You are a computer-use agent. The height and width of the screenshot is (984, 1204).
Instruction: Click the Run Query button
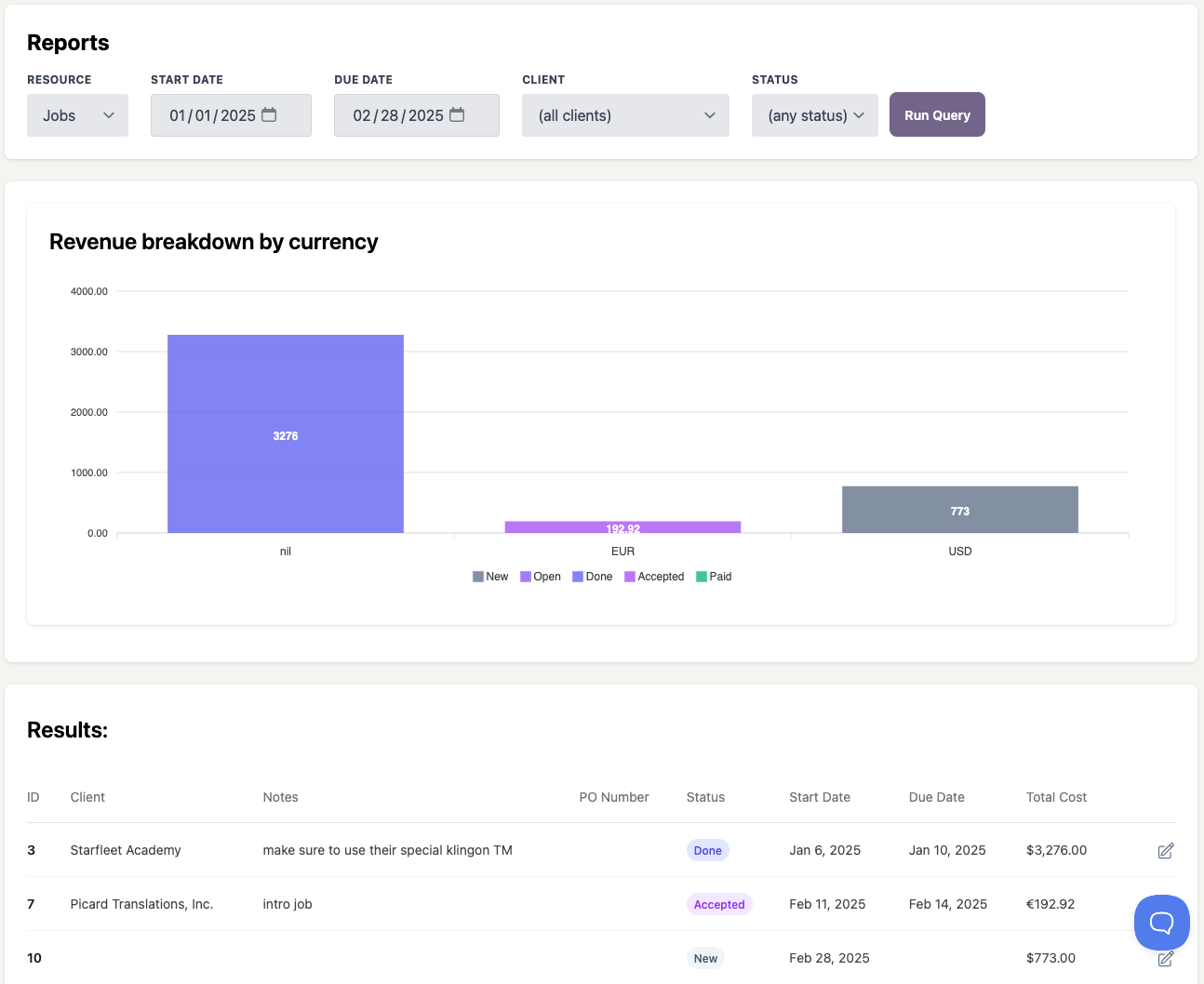pos(937,114)
